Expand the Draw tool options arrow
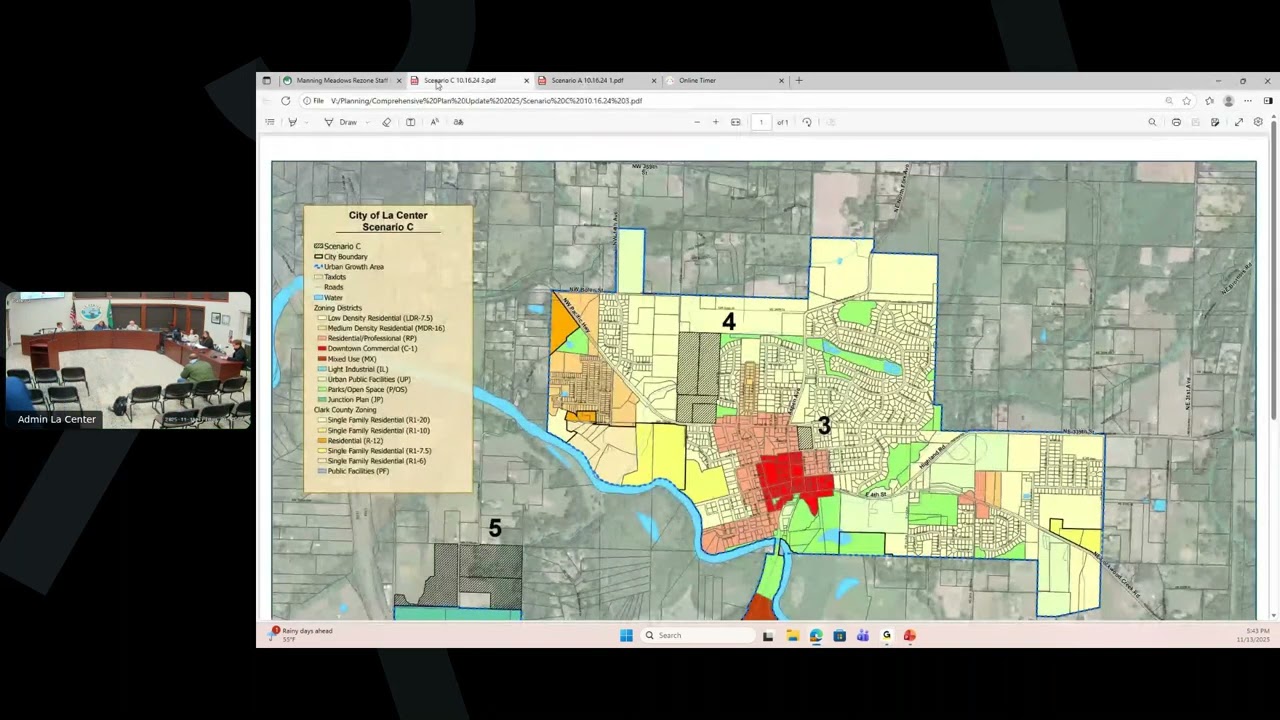This screenshot has width=1280, height=720. [x=367, y=122]
